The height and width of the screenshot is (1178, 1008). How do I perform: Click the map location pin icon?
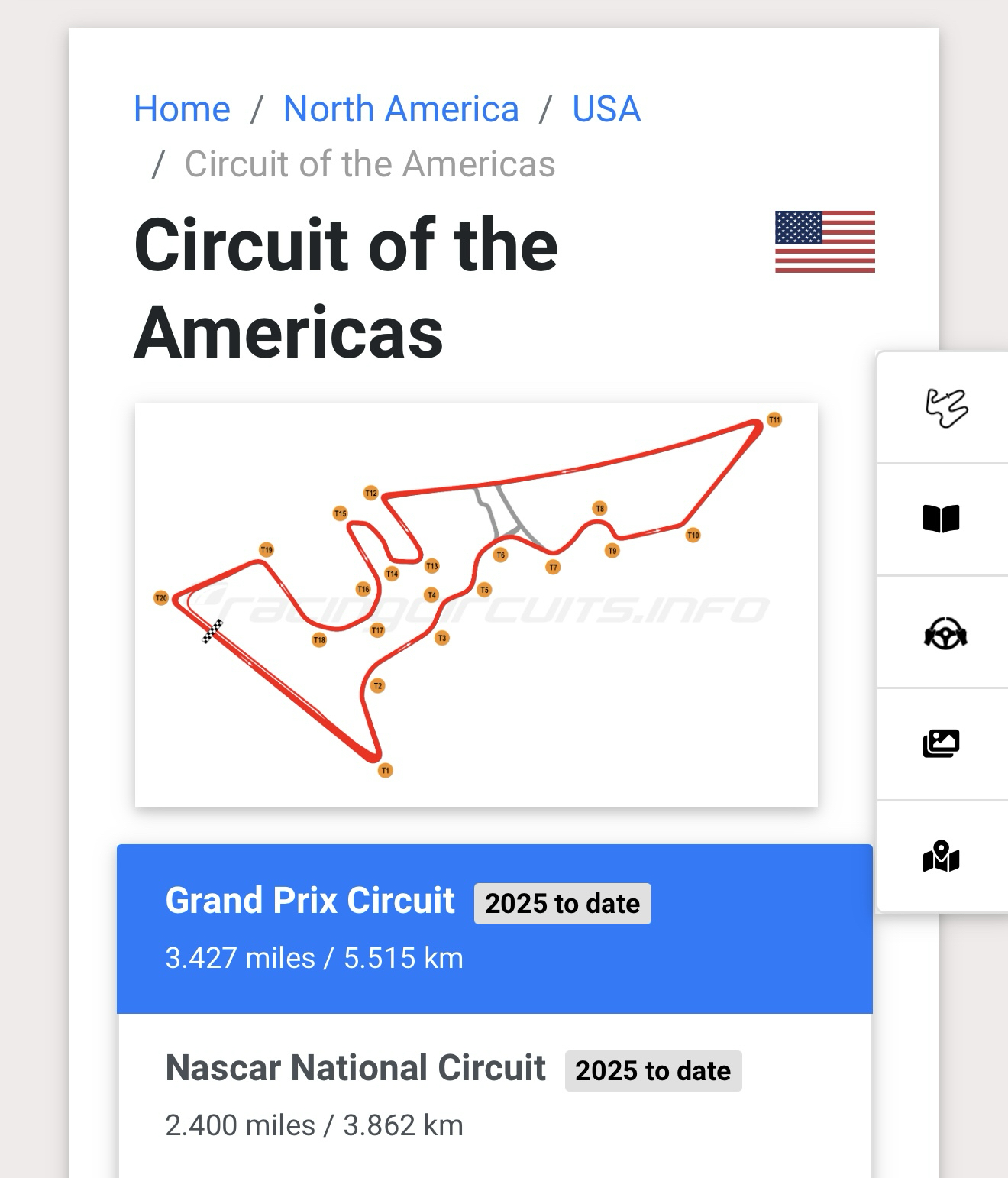(x=941, y=856)
